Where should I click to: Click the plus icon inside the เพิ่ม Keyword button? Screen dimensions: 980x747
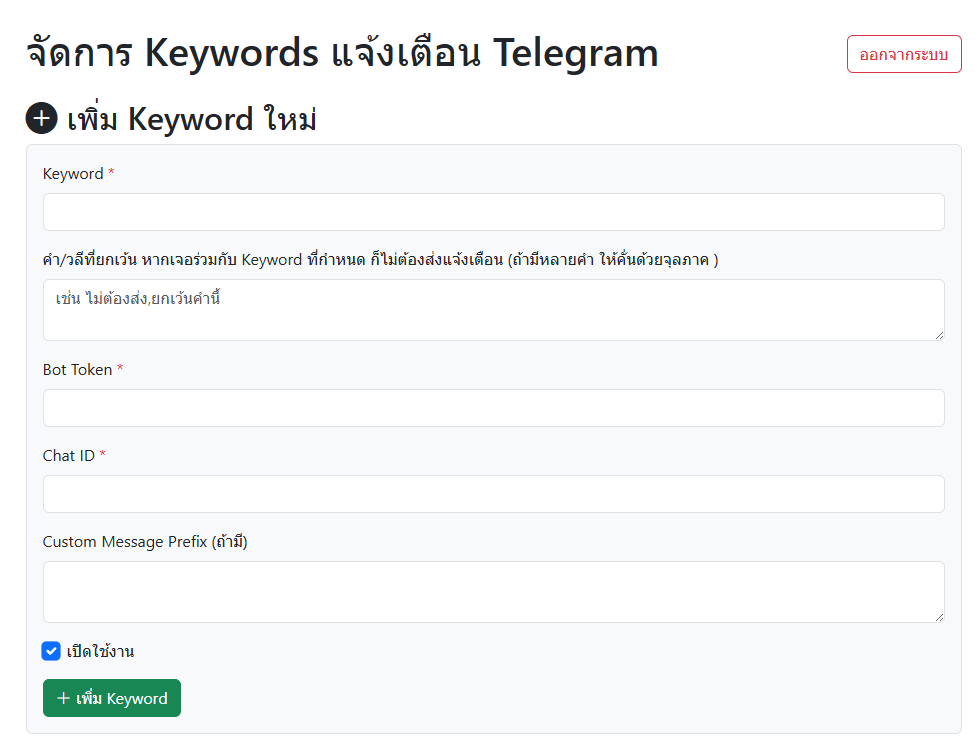click(63, 698)
